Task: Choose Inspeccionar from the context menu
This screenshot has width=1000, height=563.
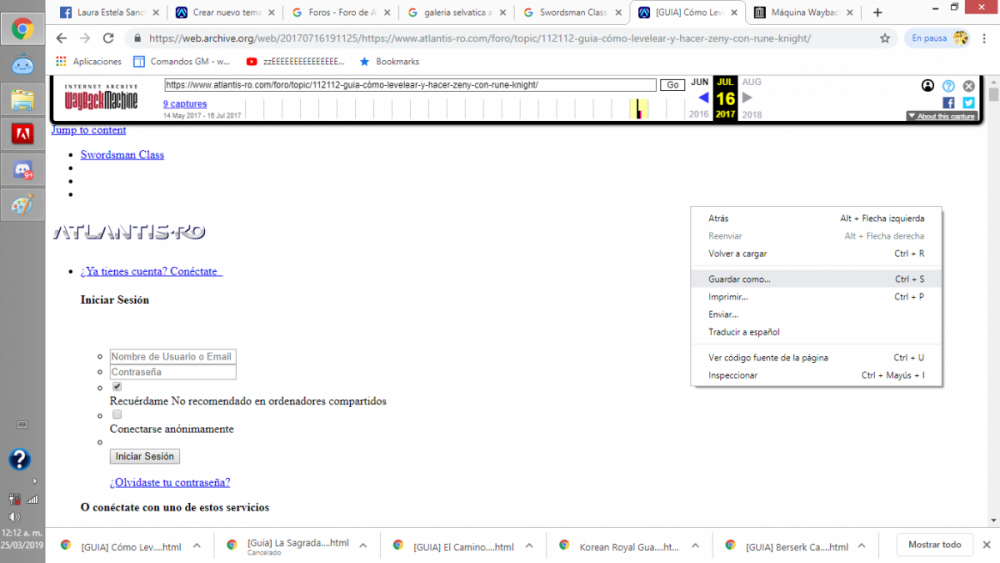Action: (x=732, y=375)
